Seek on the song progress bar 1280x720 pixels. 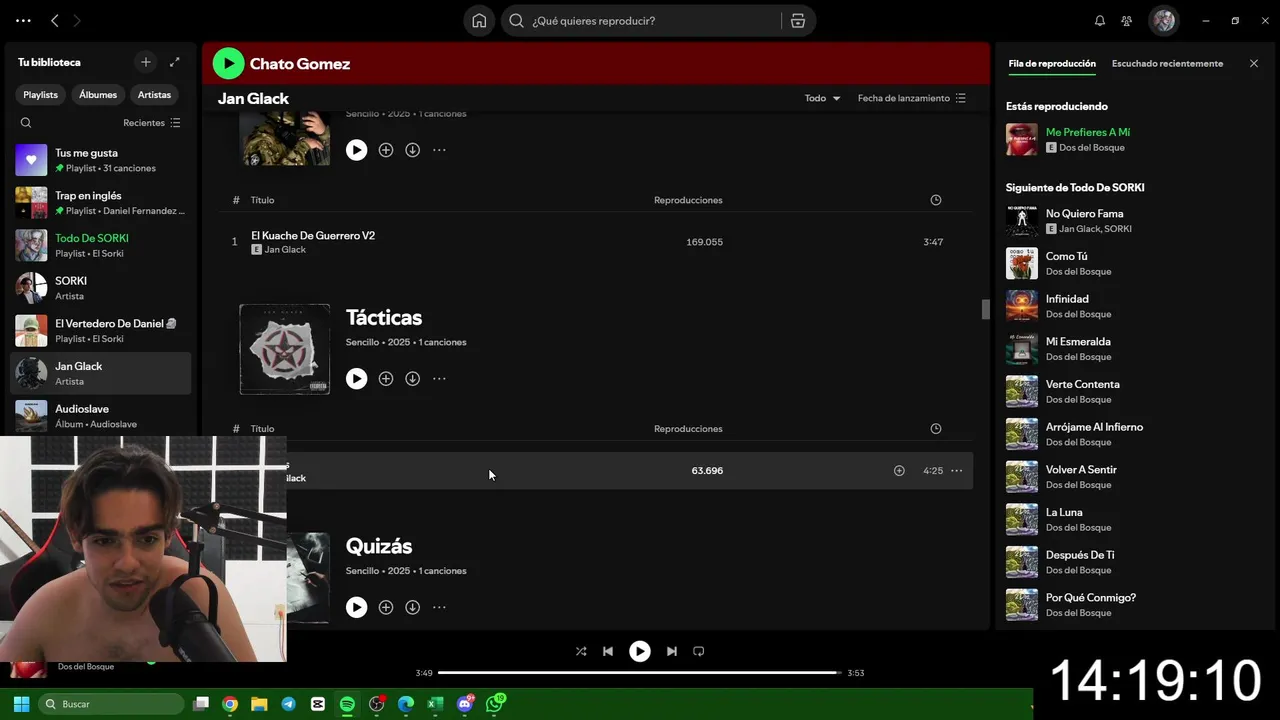640,673
